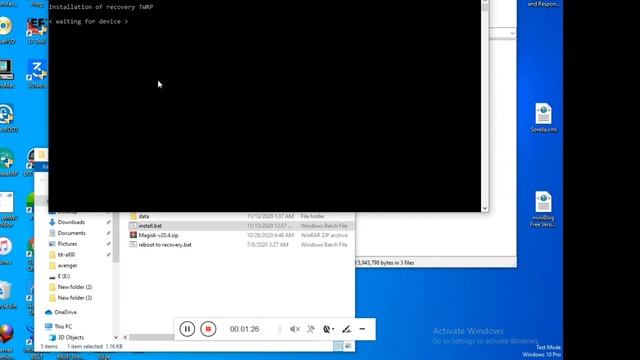Click the file list horizontal scroll-left arrow
This screenshot has height=360, width=640.
[x=125, y=338]
